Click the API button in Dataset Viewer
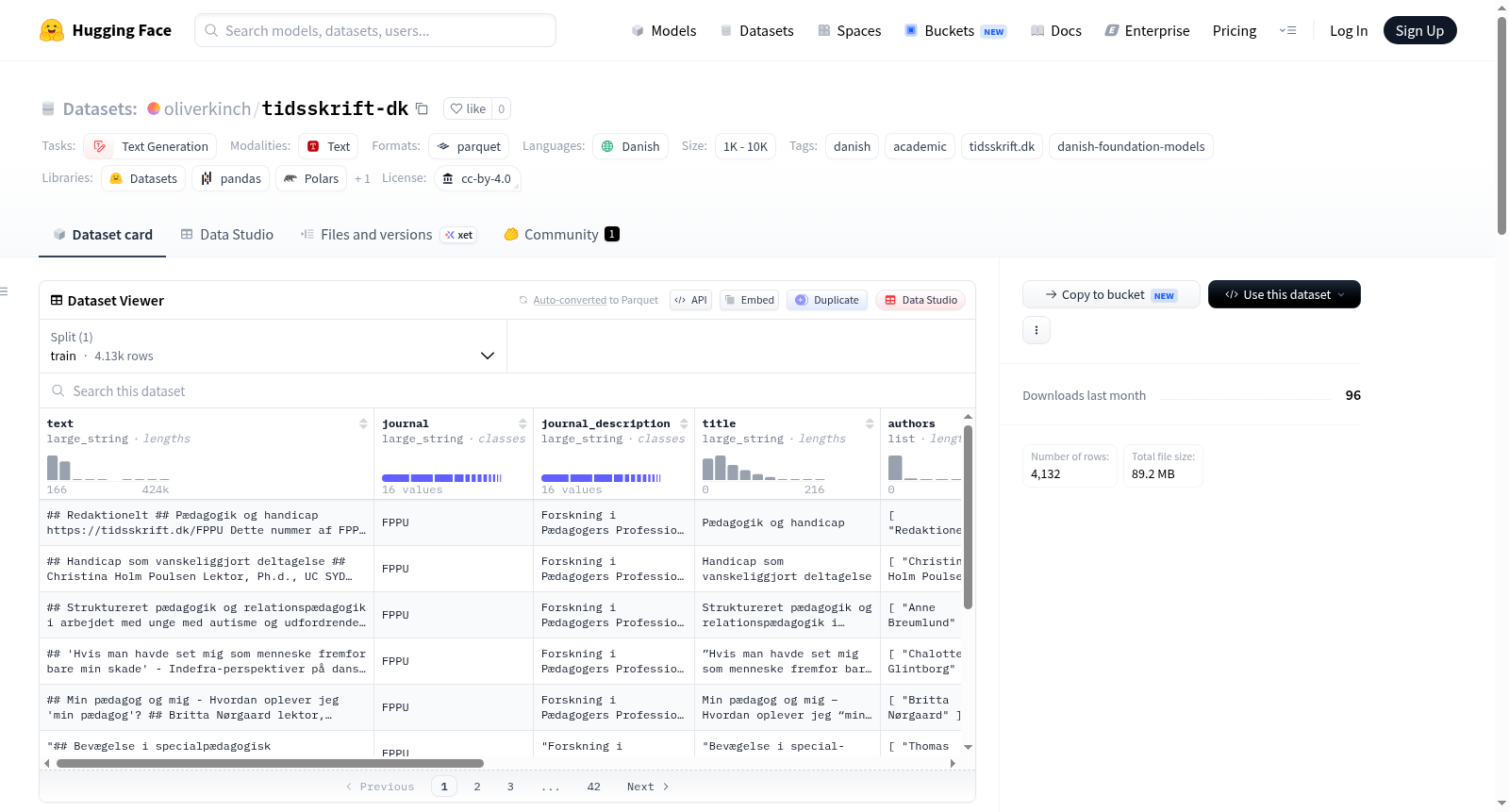1509x812 pixels. 690,300
